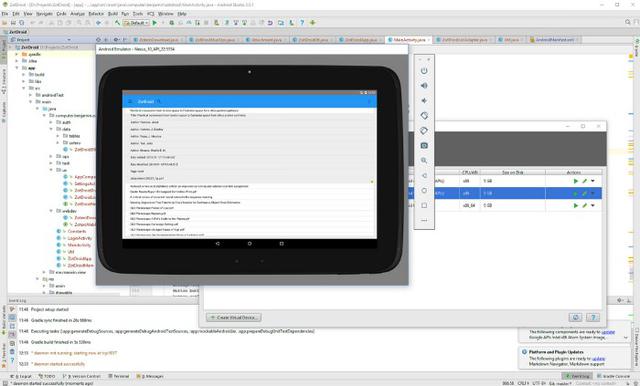The image size is (640, 386).
Task: Collapse the ui package in the project tree
Action: click(51, 170)
